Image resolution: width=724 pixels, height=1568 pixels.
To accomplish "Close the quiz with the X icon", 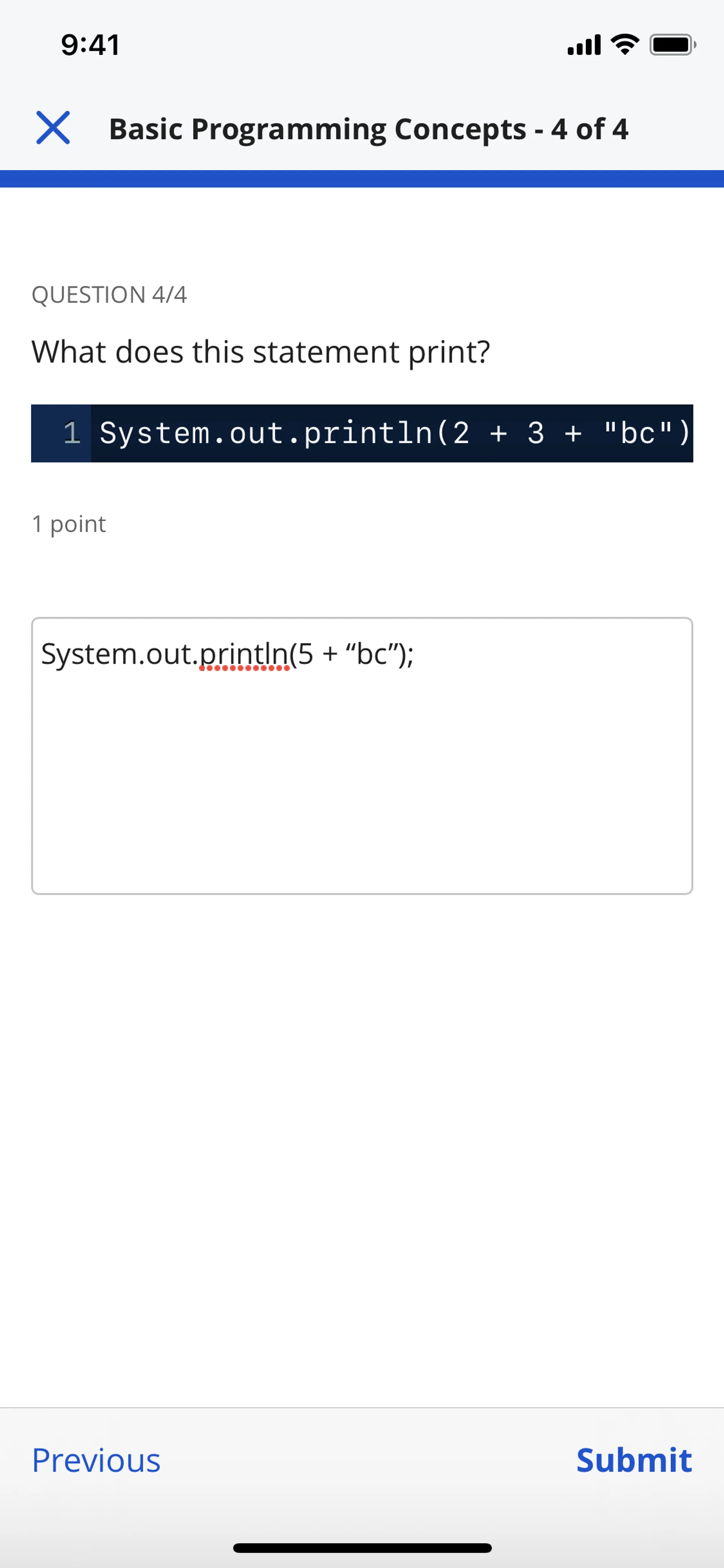I will coord(53,128).
